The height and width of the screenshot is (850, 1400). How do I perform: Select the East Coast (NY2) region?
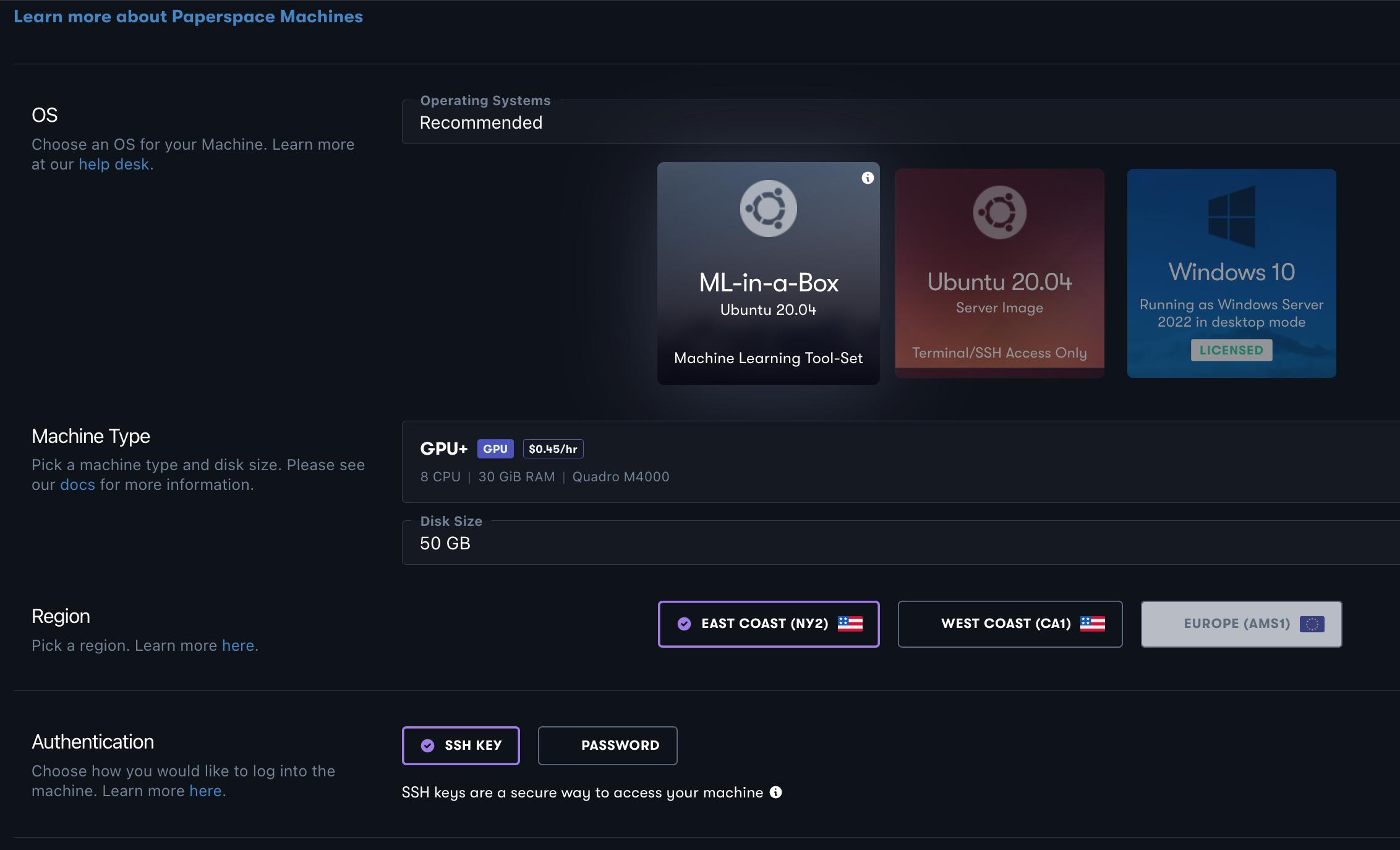(768, 624)
